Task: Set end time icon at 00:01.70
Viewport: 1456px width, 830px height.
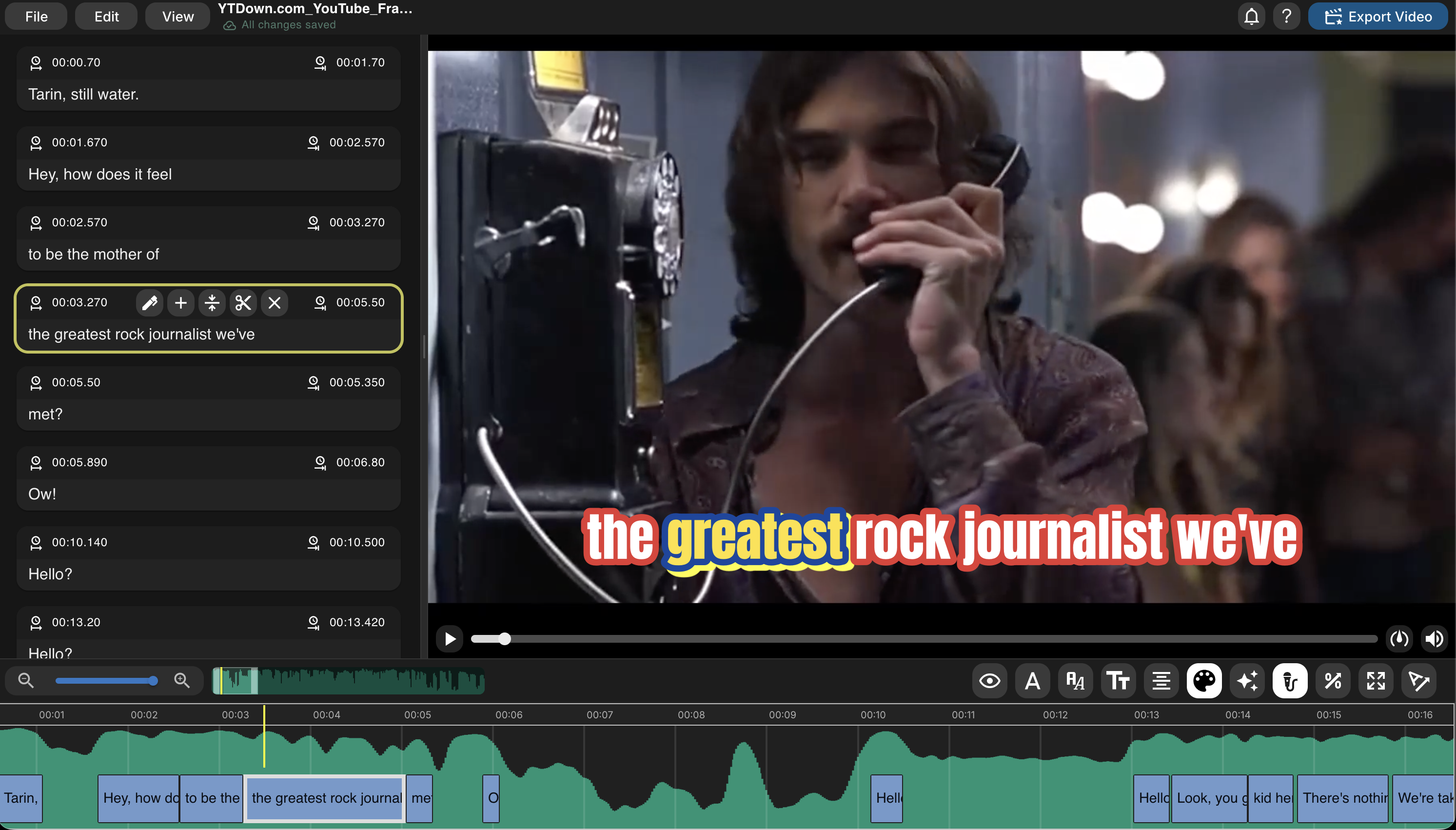Action: pyautogui.click(x=320, y=63)
